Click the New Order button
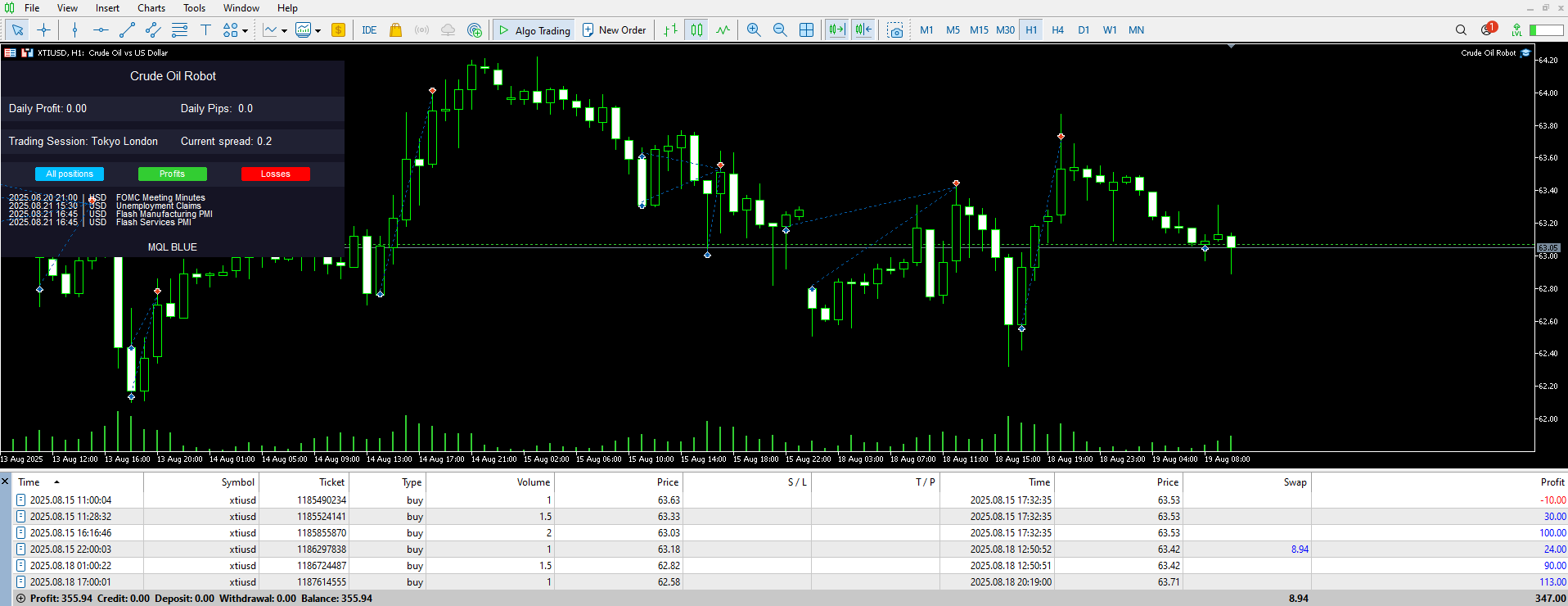The width and height of the screenshot is (1568, 606). tap(614, 30)
